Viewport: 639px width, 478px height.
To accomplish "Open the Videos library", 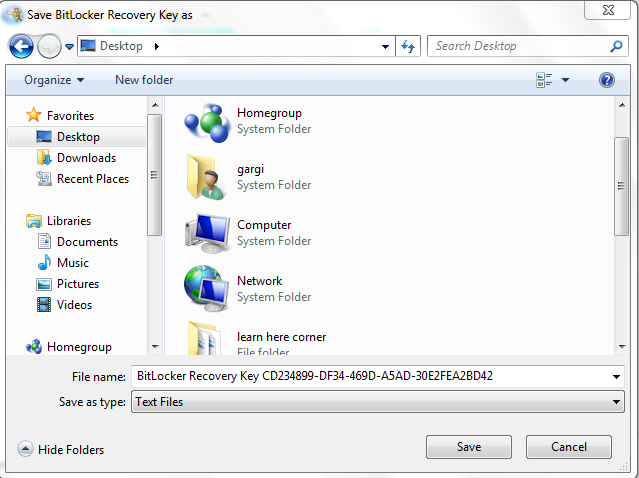I will point(74,305).
